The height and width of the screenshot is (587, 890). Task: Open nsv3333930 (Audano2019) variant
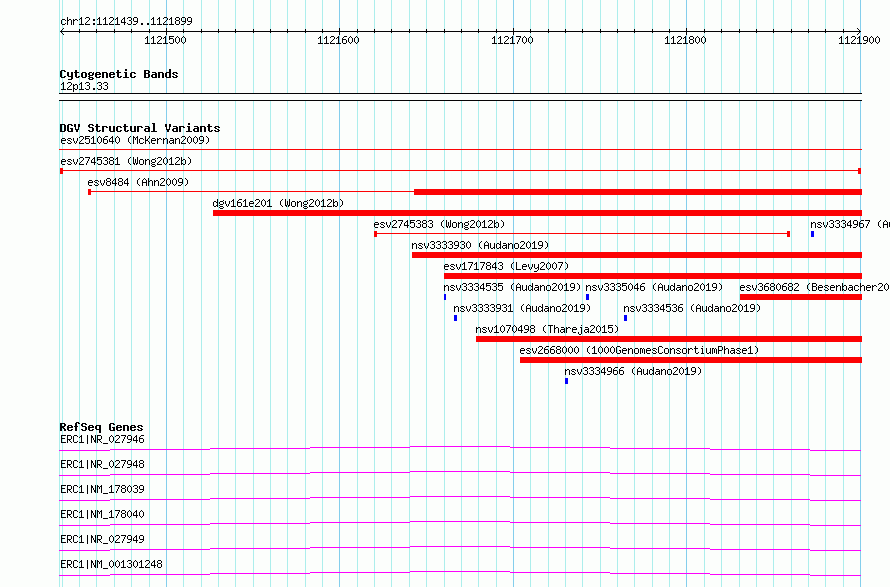pos(480,245)
